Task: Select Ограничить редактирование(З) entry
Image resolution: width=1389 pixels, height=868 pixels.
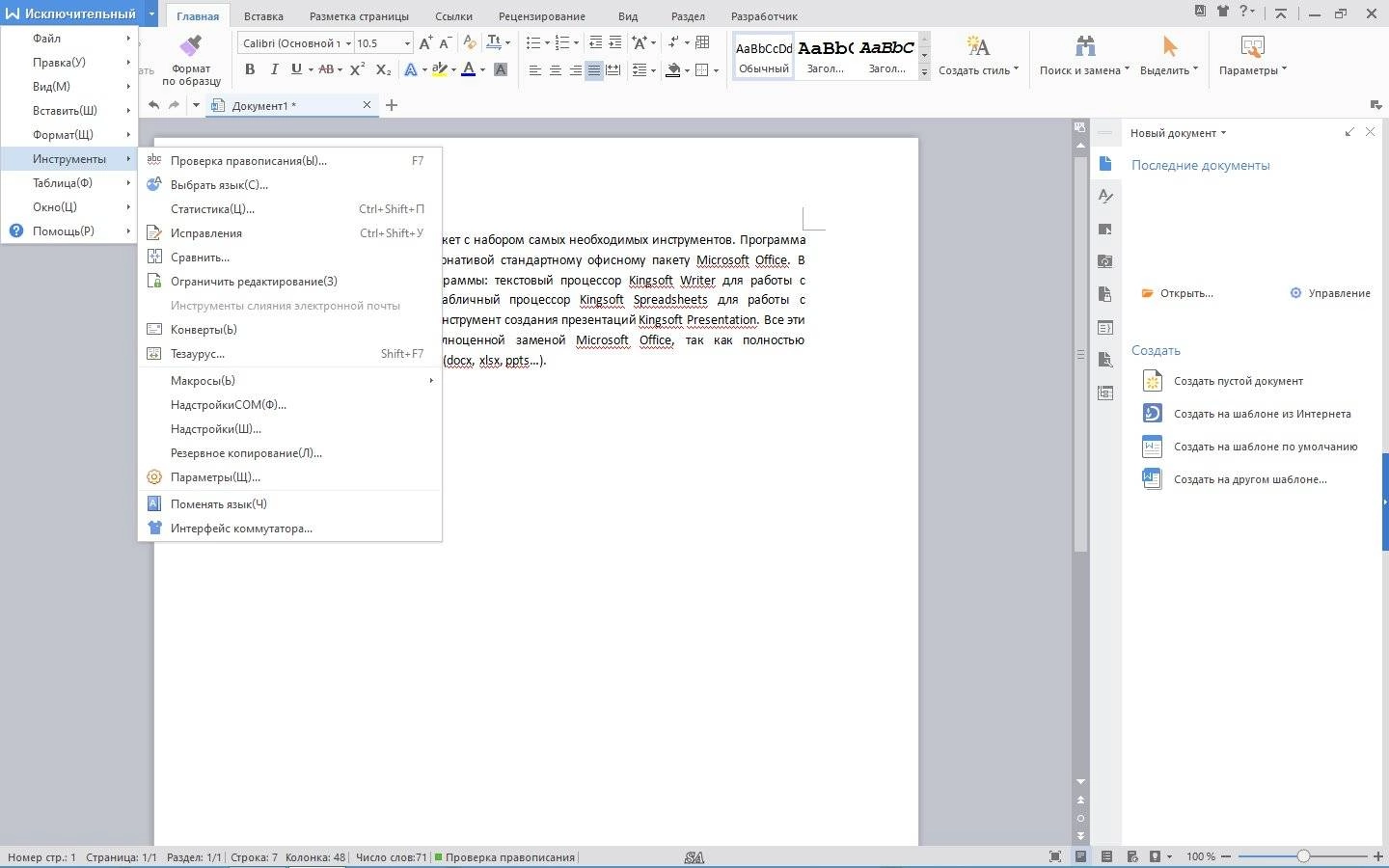Action: [290, 282]
